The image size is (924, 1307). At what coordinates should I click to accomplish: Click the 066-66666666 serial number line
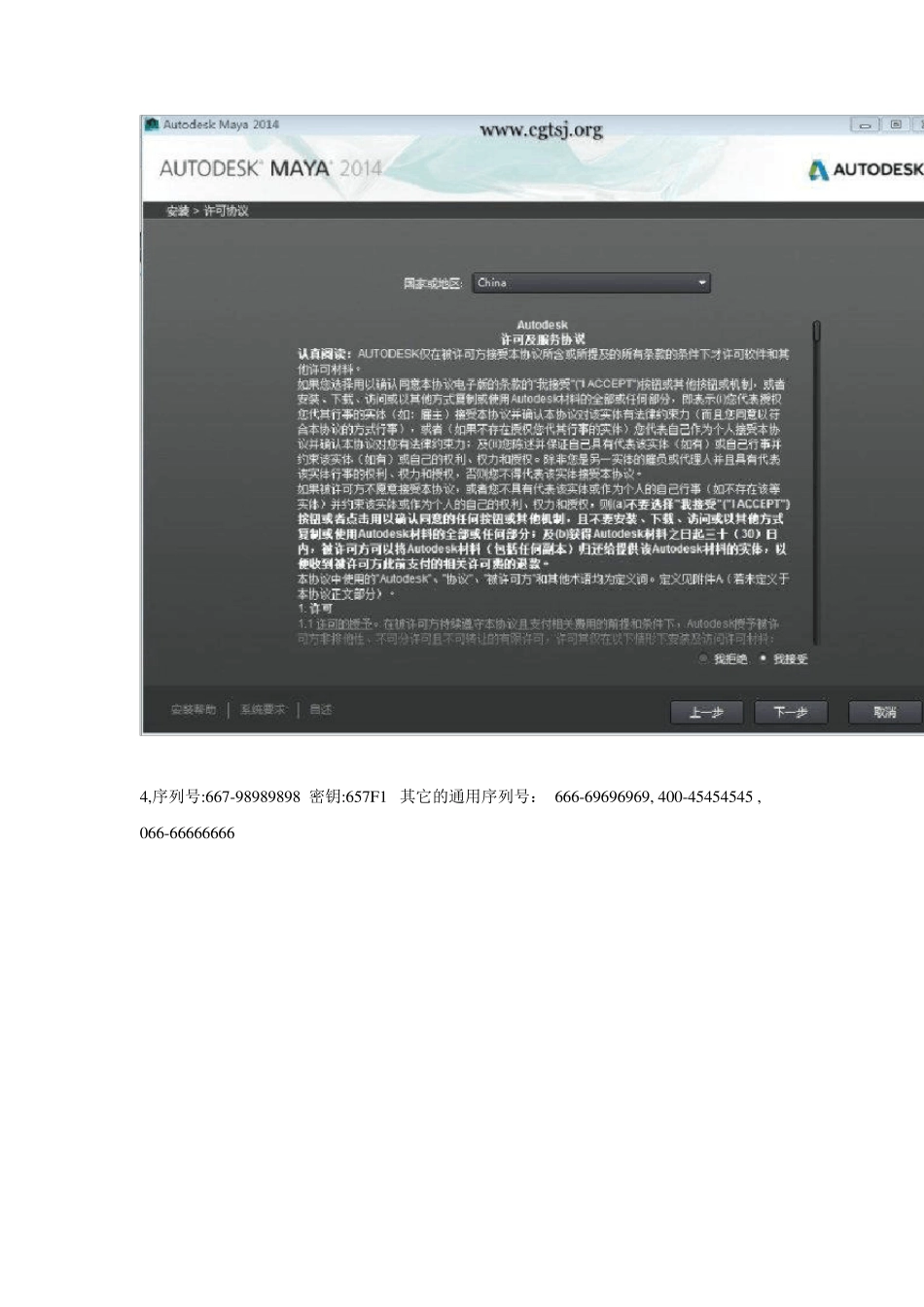(x=188, y=833)
